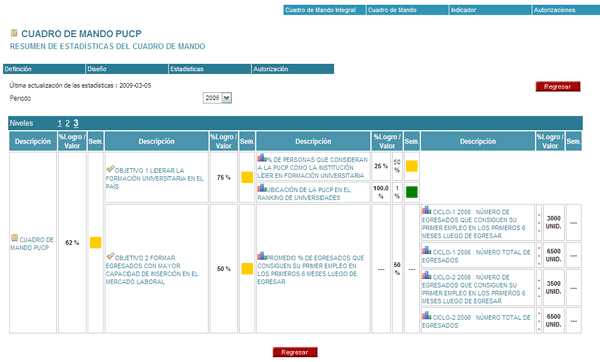600x362 pixels.
Task: Click the top-right Regresar button
Action: (558, 86)
